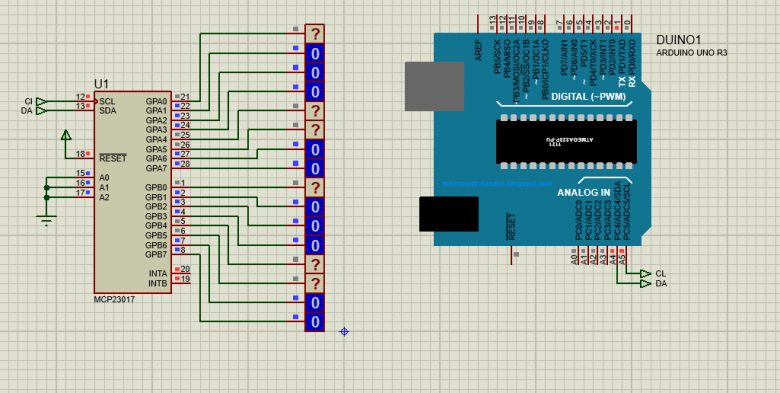Click the Arduino RESET pin end
Viewport: 780px width, 393px height.
coord(512,255)
